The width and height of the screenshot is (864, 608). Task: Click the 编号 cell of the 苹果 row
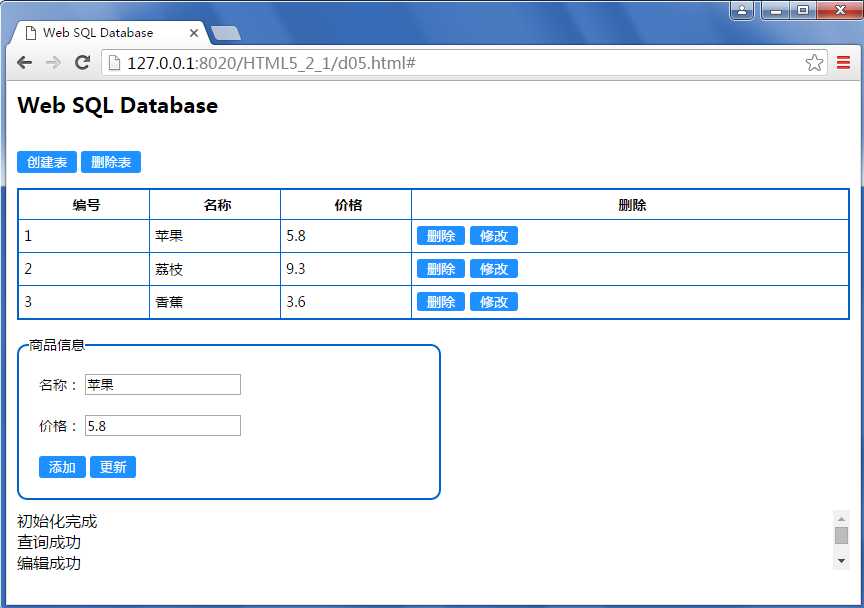84,236
